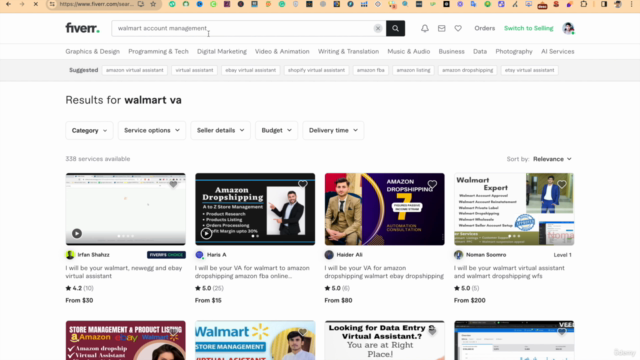Stop page loading with X button
The width and height of the screenshot is (640, 360).
pos(36,4)
